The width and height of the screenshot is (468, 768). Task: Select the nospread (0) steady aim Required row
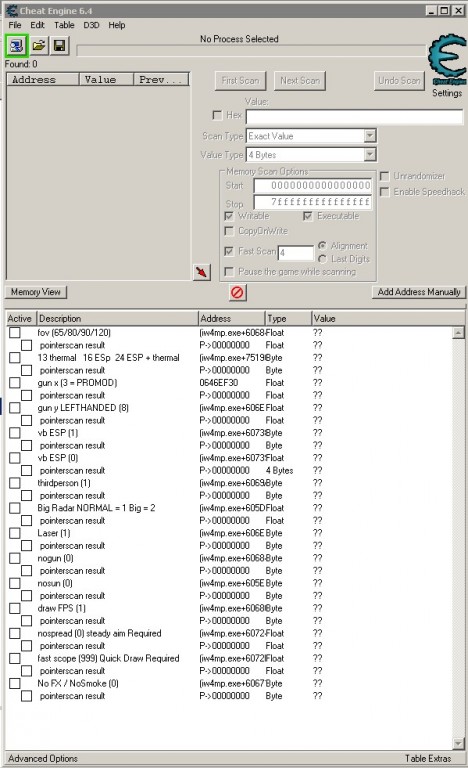tap(230, 633)
